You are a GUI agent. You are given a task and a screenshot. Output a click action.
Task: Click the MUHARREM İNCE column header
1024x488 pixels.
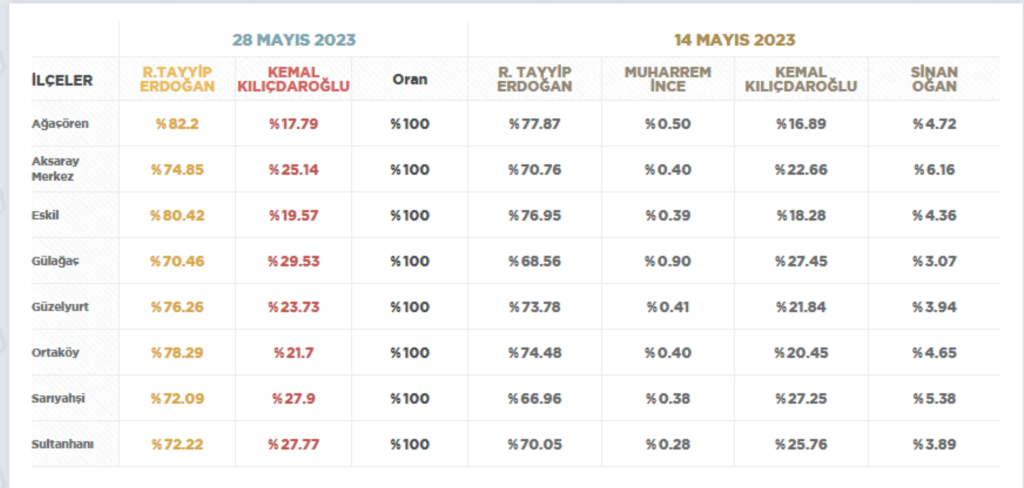pyautogui.click(x=668, y=79)
